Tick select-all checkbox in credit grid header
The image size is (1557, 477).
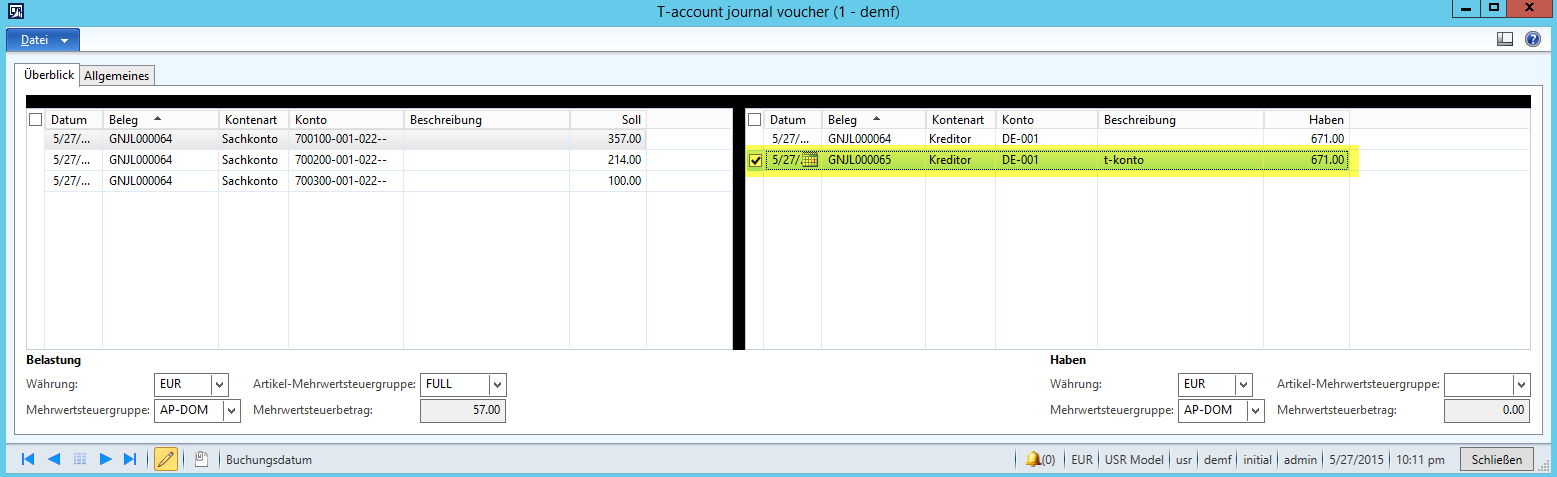click(x=756, y=120)
